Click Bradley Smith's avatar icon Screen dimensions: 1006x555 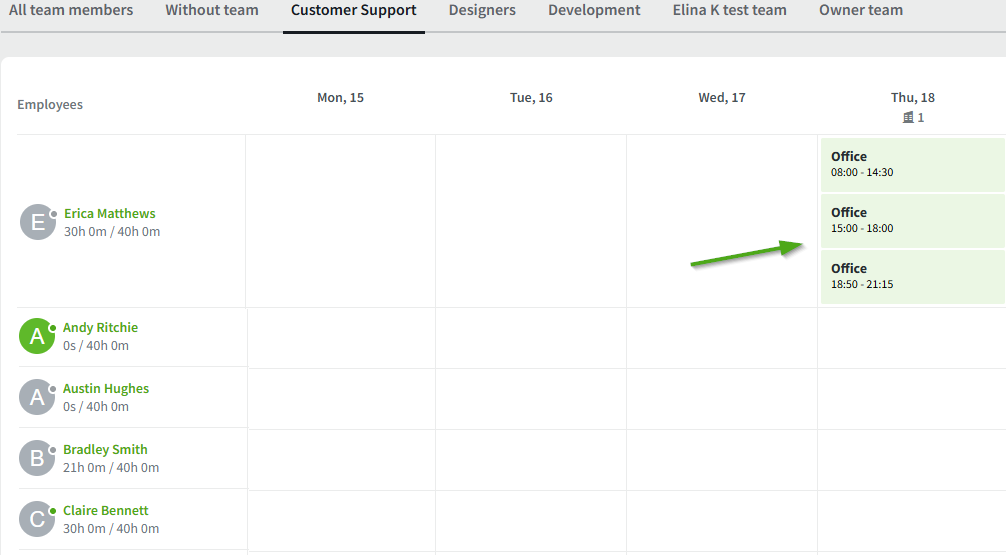(x=37, y=459)
